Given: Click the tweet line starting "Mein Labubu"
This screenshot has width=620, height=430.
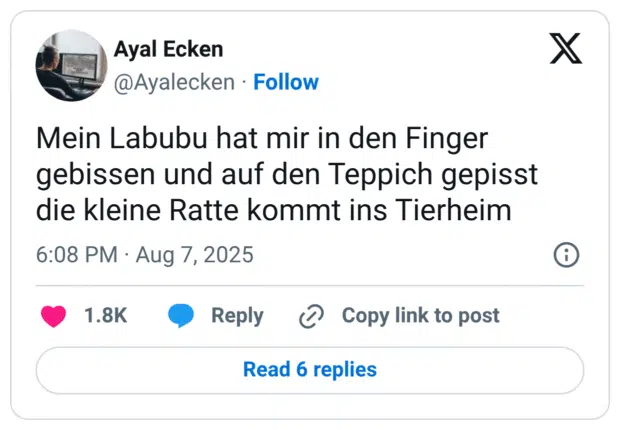Looking at the screenshot, I should point(260,137).
